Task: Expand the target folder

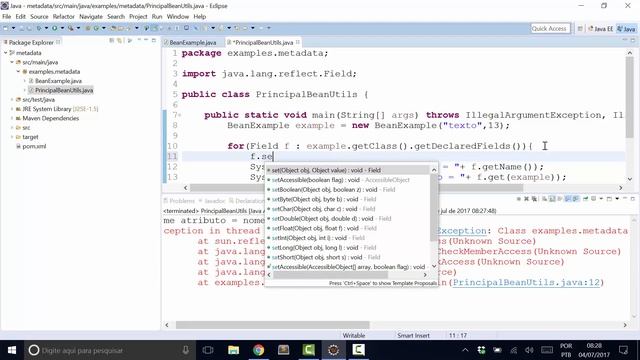Action: click(x=12, y=137)
